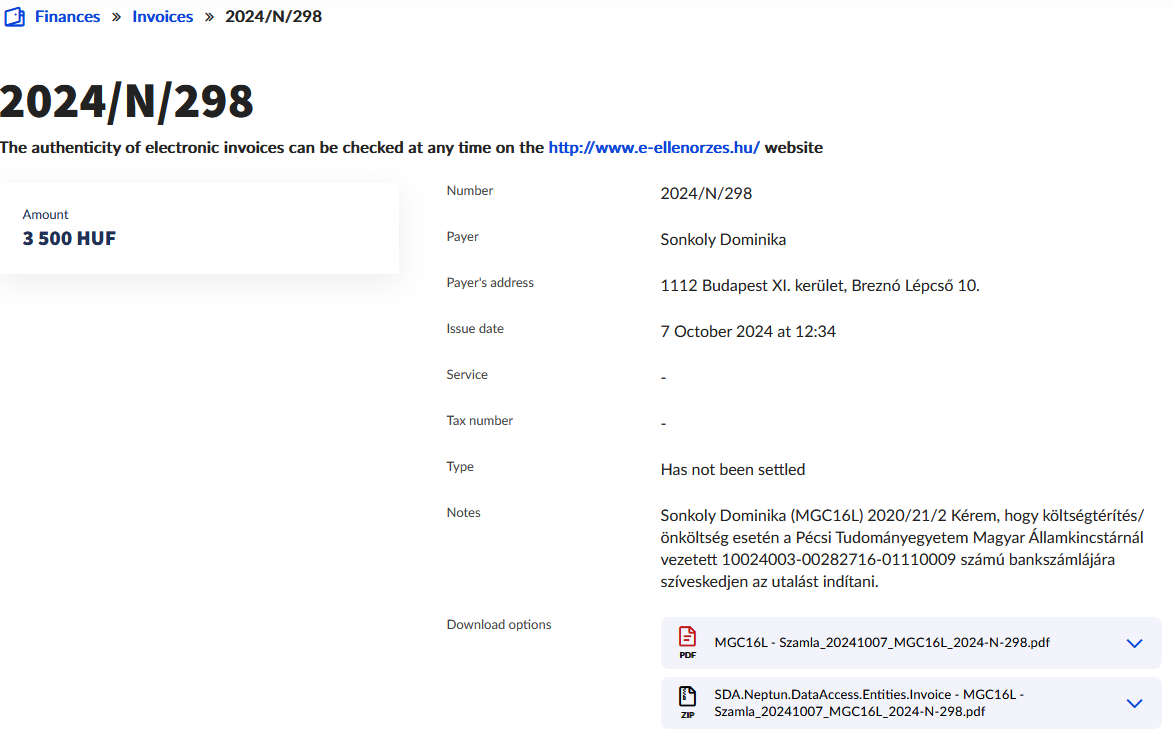Expand the PDF invoice download chevron
Image resolution: width=1173 pixels, height=736 pixels.
point(1134,643)
